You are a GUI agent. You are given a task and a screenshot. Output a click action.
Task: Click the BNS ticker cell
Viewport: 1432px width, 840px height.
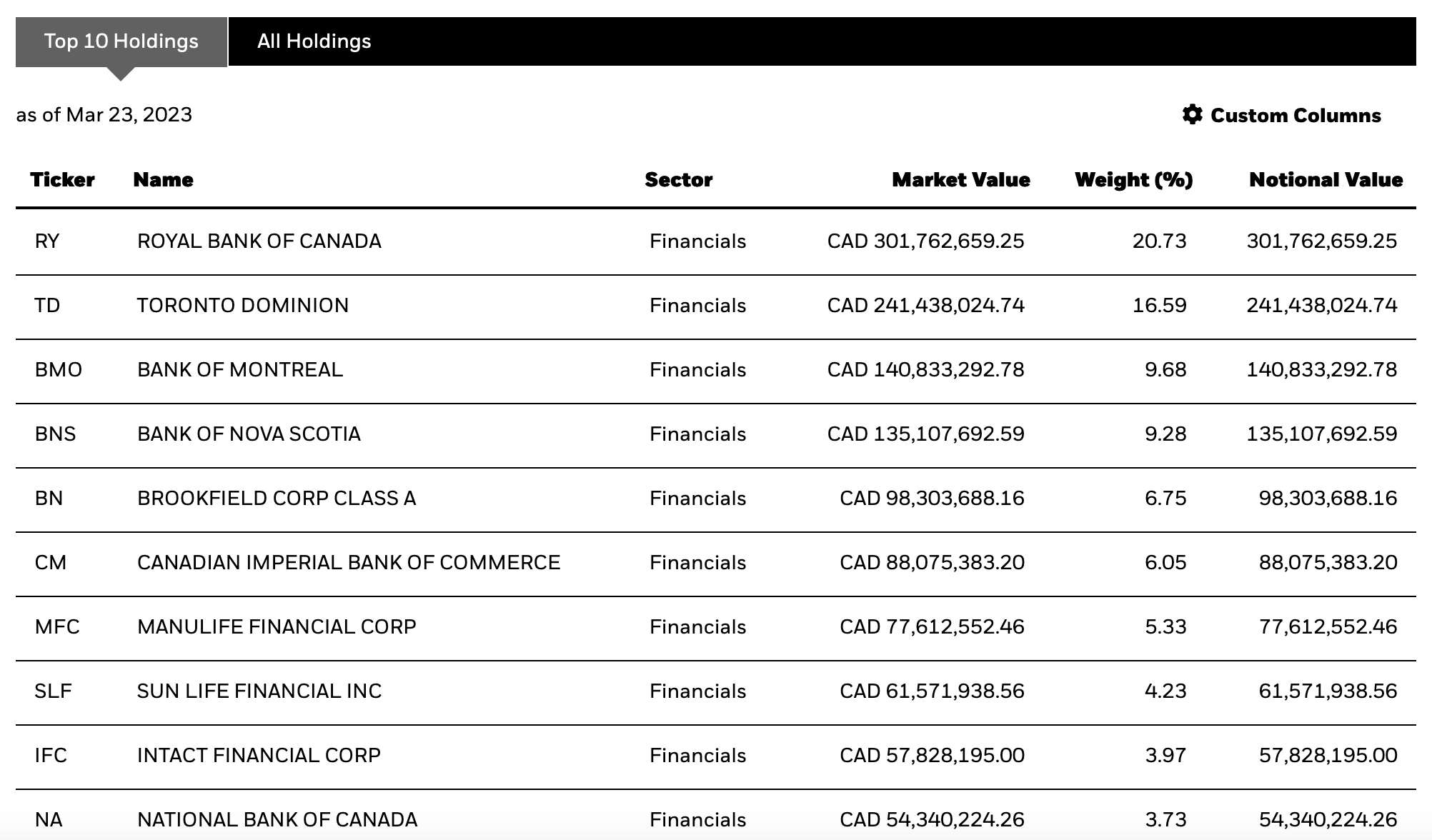pyautogui.click(x=55, y=434)
